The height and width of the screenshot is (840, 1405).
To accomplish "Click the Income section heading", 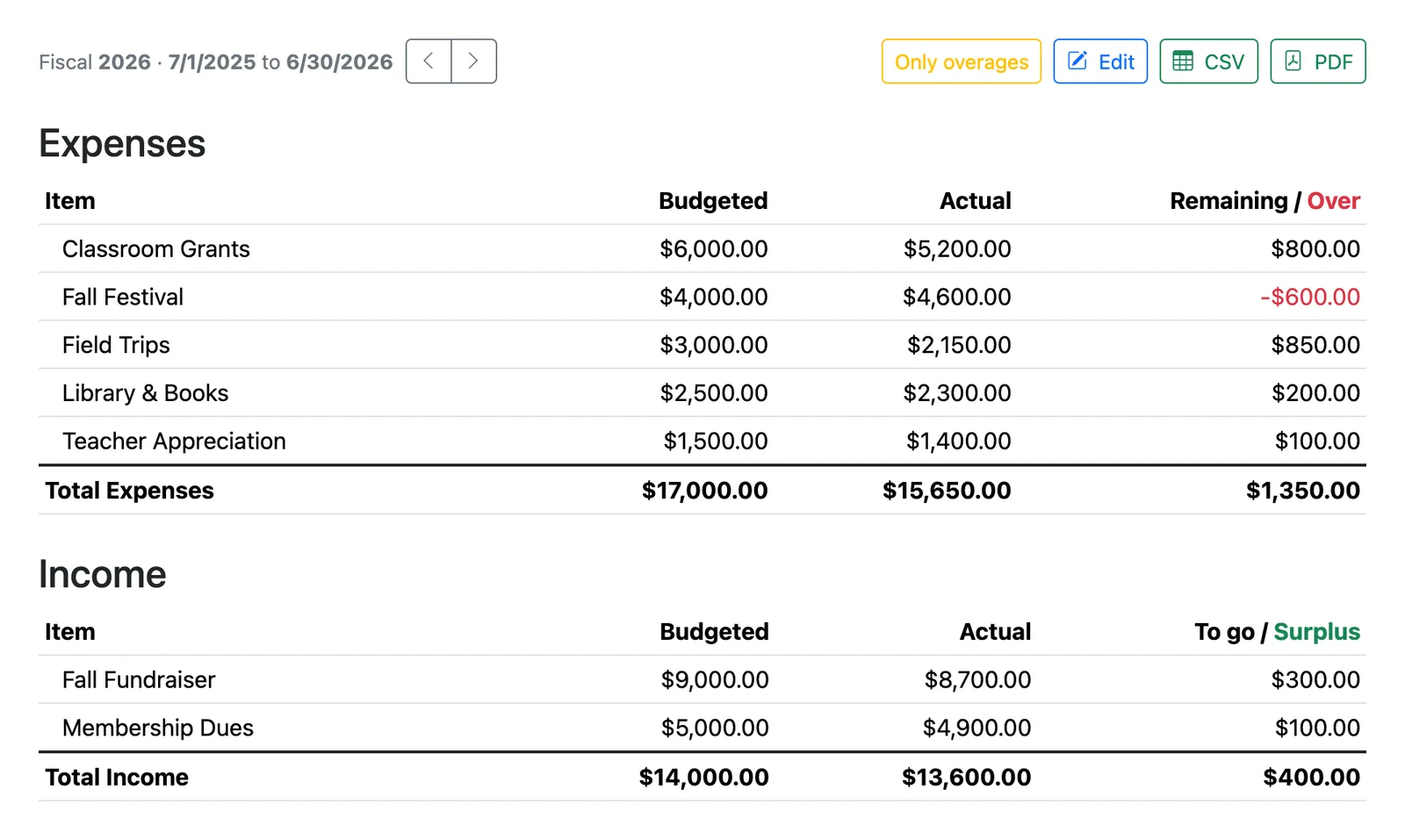I will [x=103, y=574].
